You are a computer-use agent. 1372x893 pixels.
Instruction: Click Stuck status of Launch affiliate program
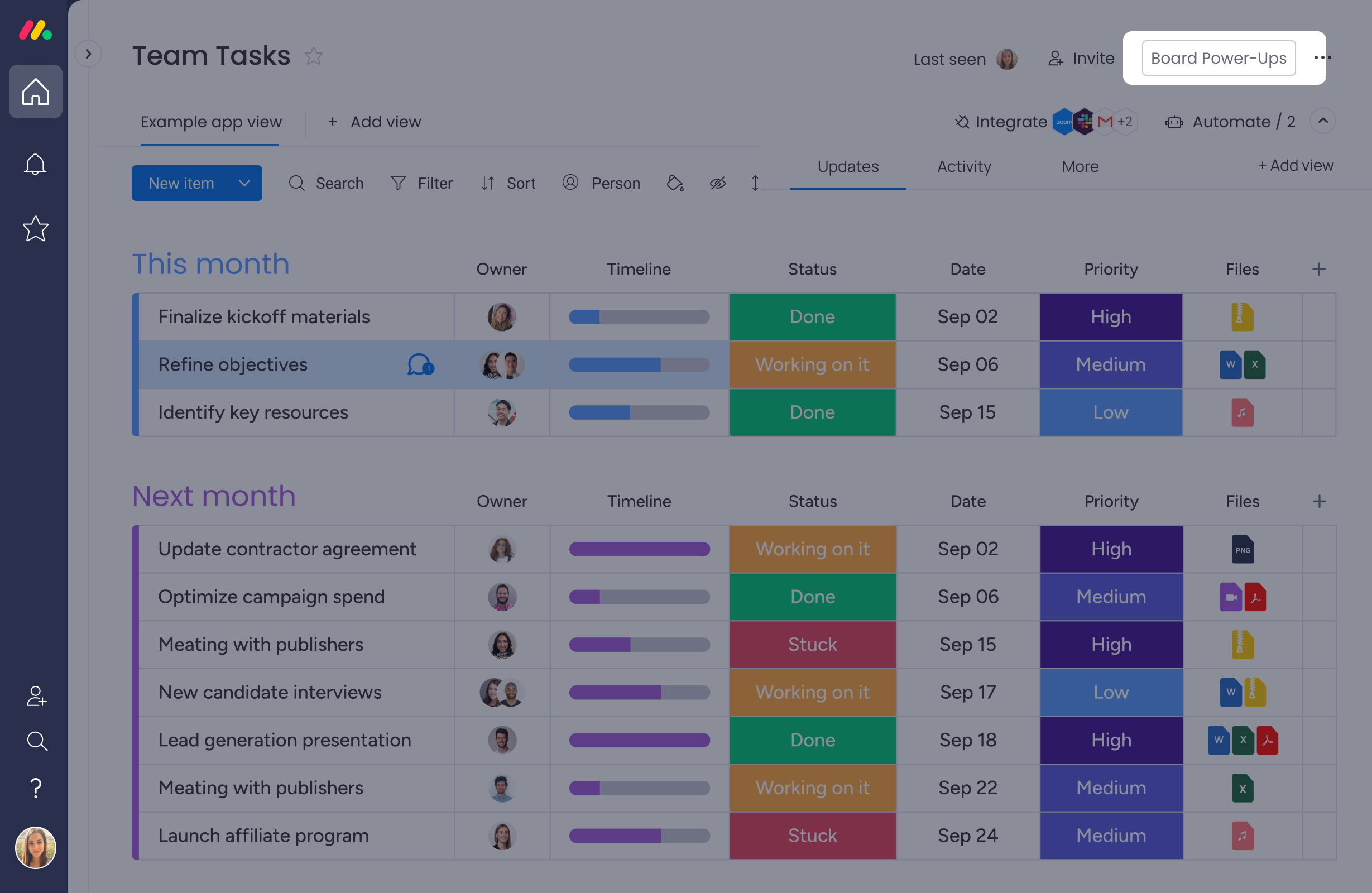[x=812, y=836]
